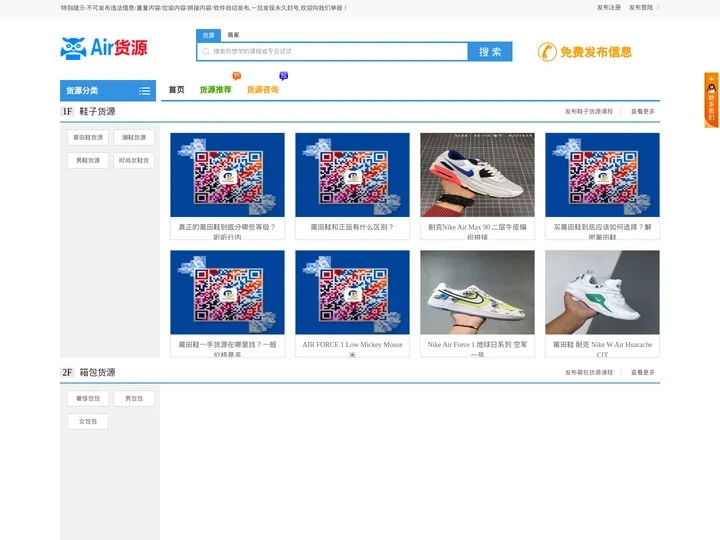Click 免费发布信息 link
Screen dimensions: 720x540
(x=596, y=52)
